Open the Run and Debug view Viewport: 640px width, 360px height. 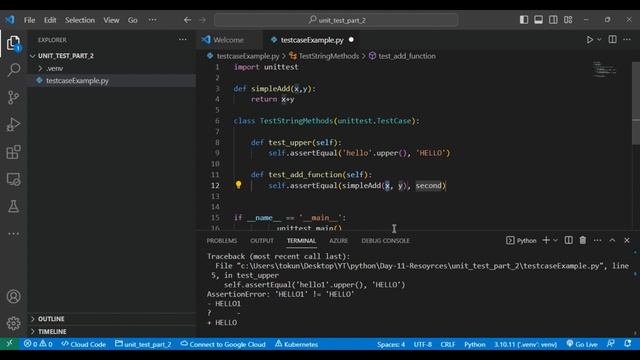tap(13, 124)
